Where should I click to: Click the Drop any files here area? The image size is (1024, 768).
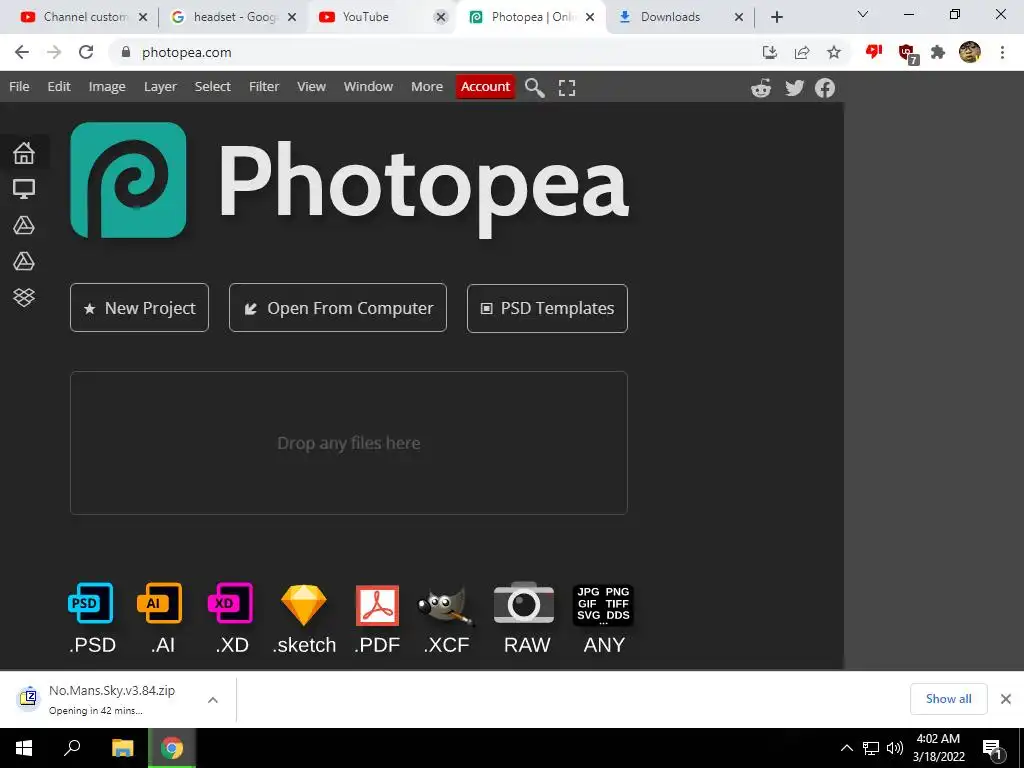[349, 443]
